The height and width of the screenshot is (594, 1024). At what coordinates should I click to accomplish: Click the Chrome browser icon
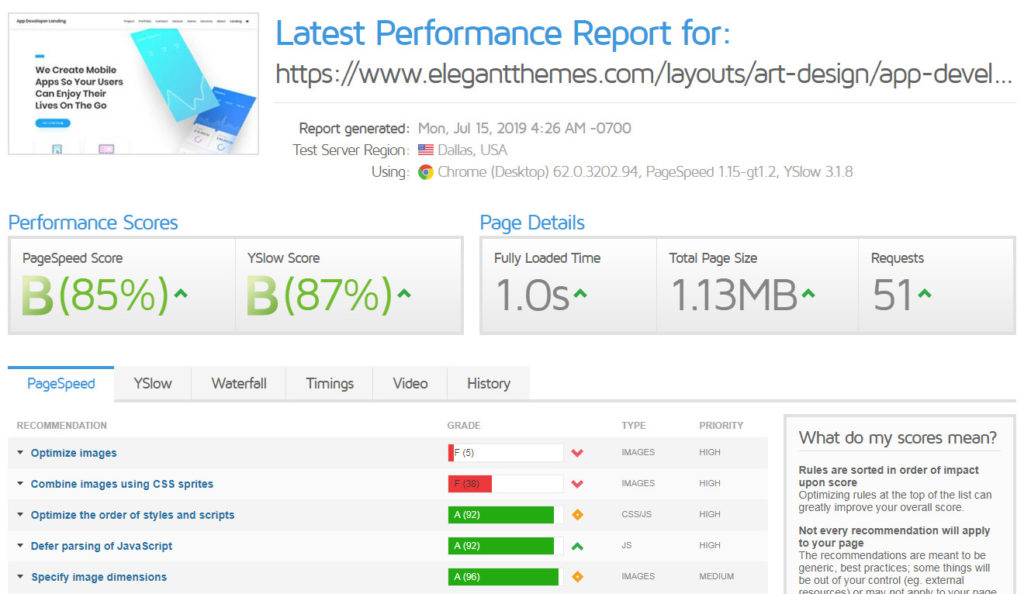pos(426,172)
